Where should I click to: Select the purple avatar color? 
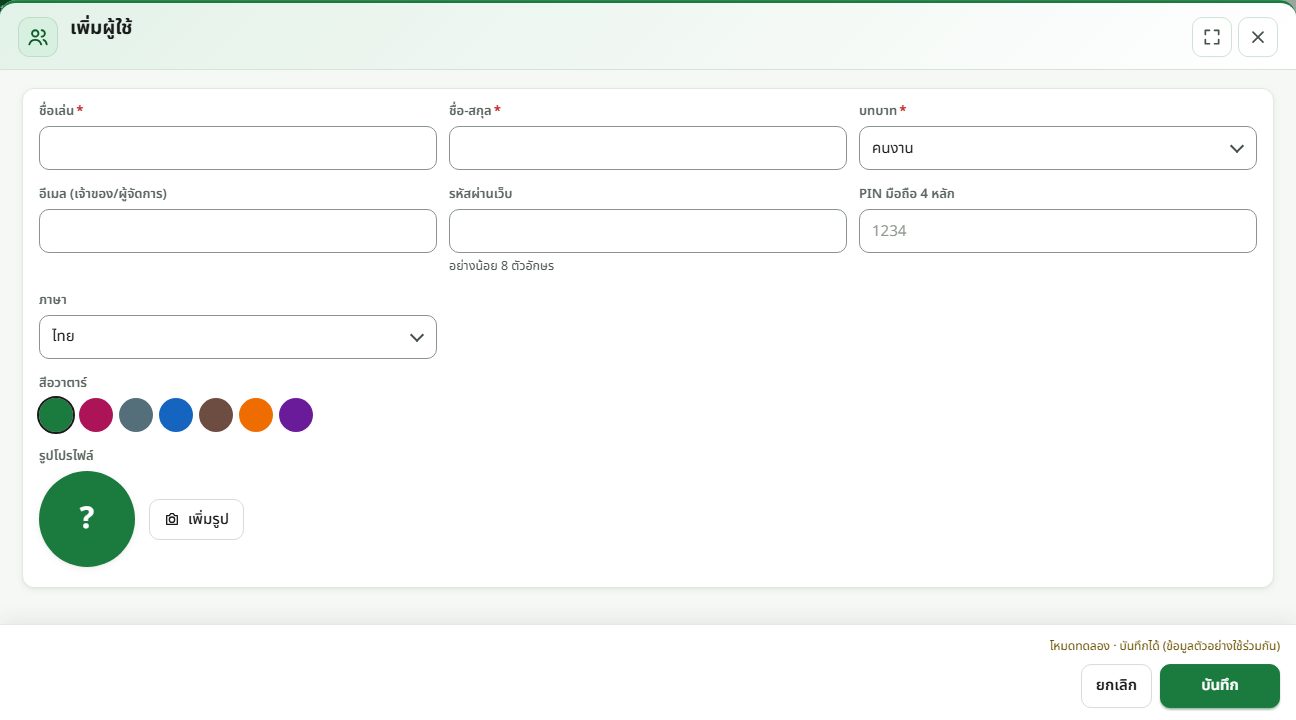[296, 415]
